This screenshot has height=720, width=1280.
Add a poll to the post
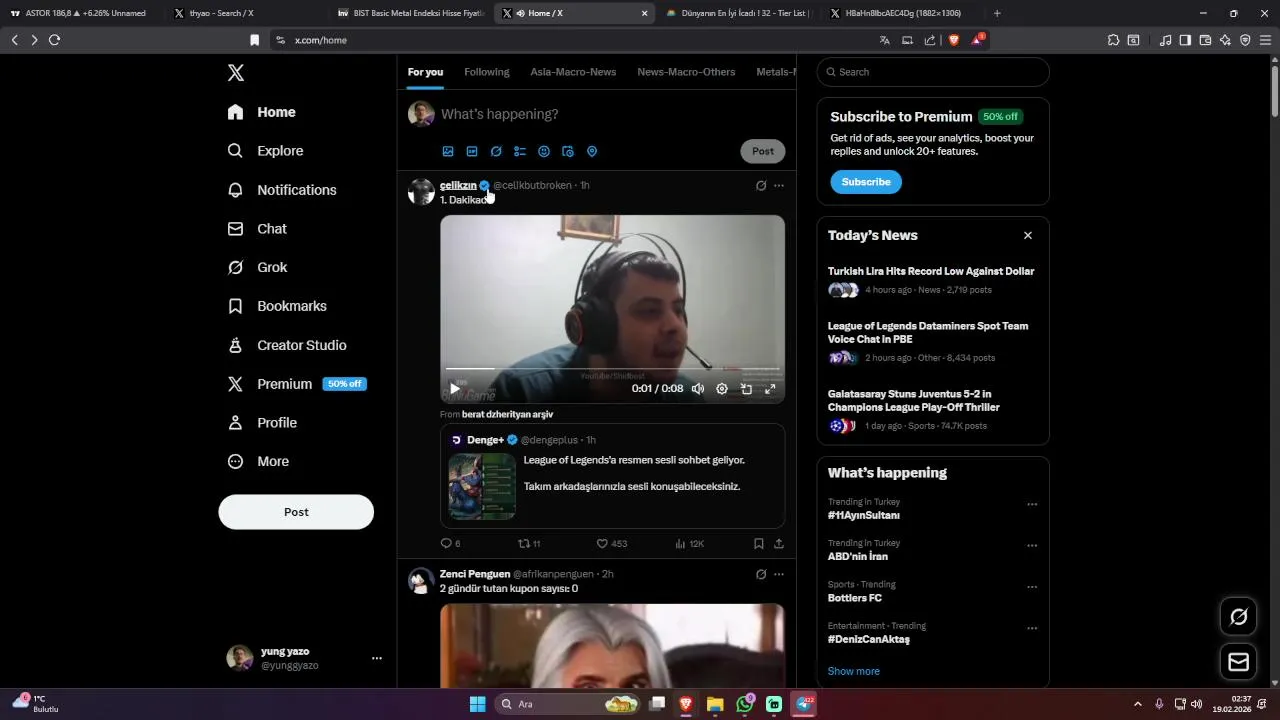pyautogui.click(x=520, y=152)
